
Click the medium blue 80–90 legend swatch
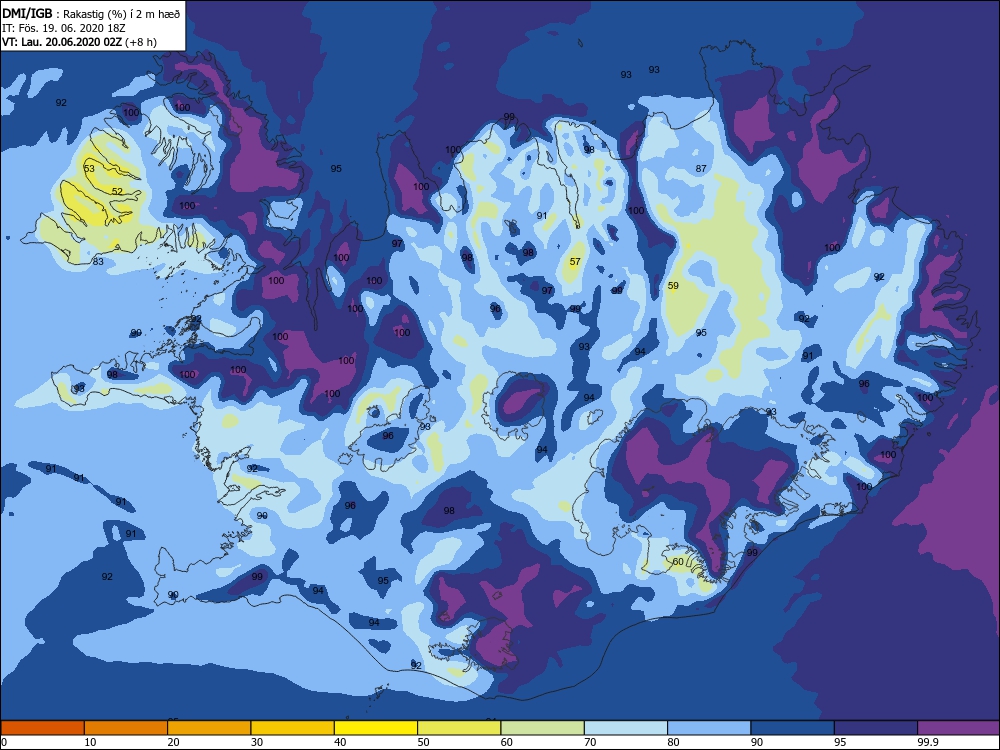click(709, 728)
